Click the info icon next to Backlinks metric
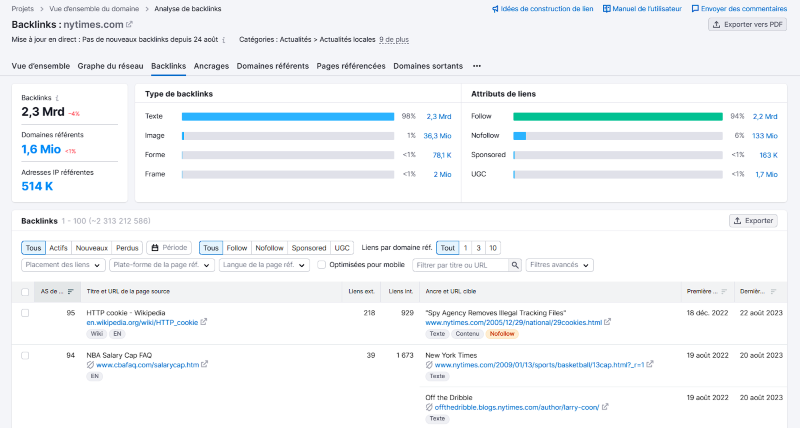 coord(57,98)
